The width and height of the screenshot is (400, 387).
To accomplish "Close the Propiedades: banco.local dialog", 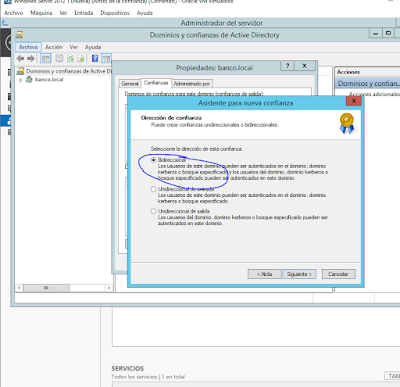I will (x=304, y=66).
